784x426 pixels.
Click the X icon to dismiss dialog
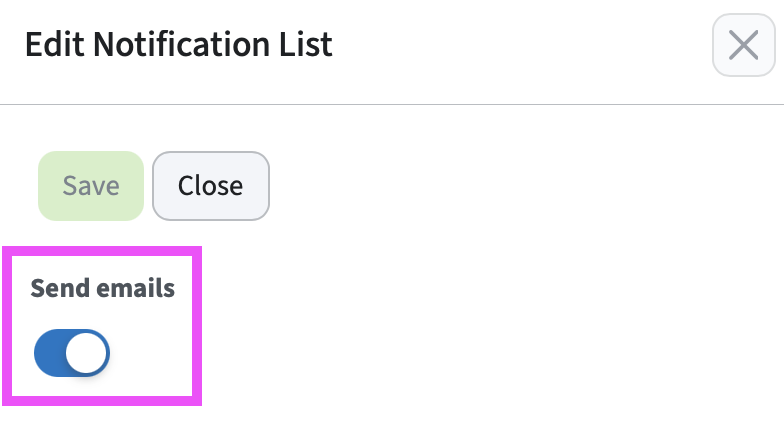click(743, 45)
